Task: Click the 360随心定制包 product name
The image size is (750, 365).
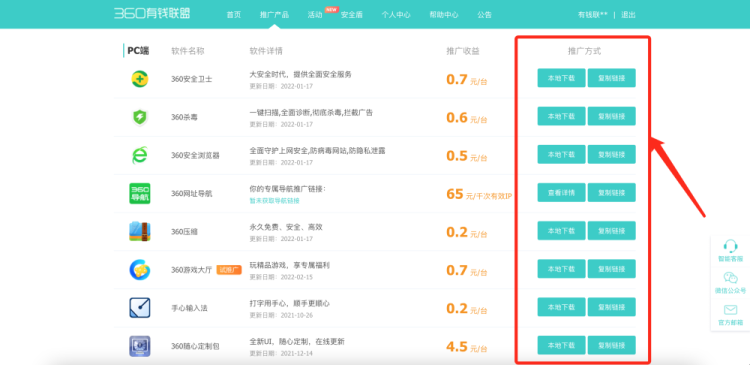Action: [195, 346]
